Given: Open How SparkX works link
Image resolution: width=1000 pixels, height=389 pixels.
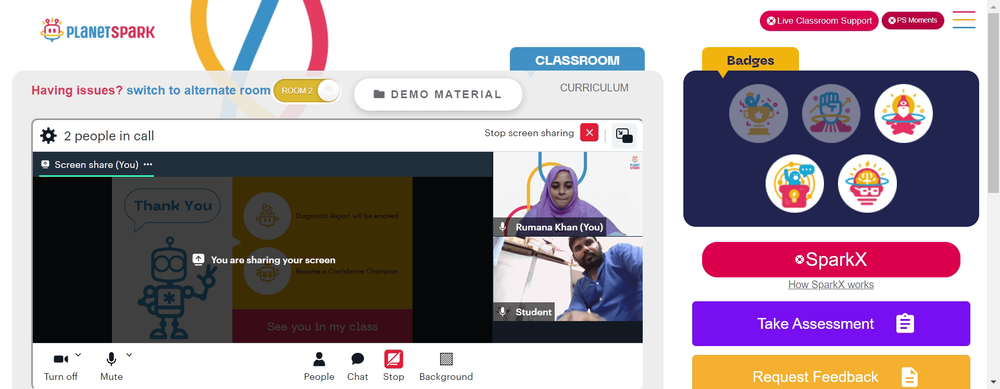Looking at the screenshot, I should coord(831,285).
